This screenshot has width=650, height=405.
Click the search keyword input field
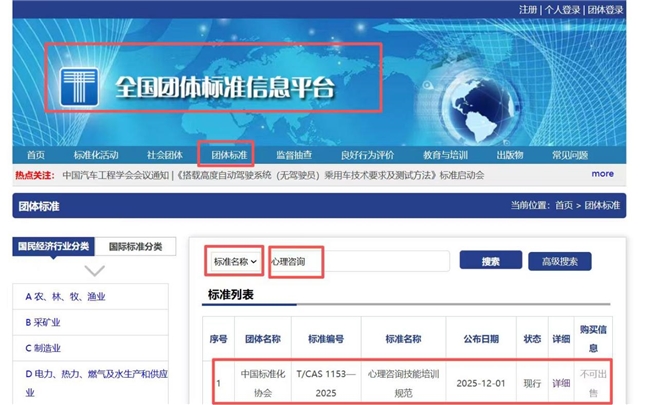pyautogui.click(x=359, y=261)
